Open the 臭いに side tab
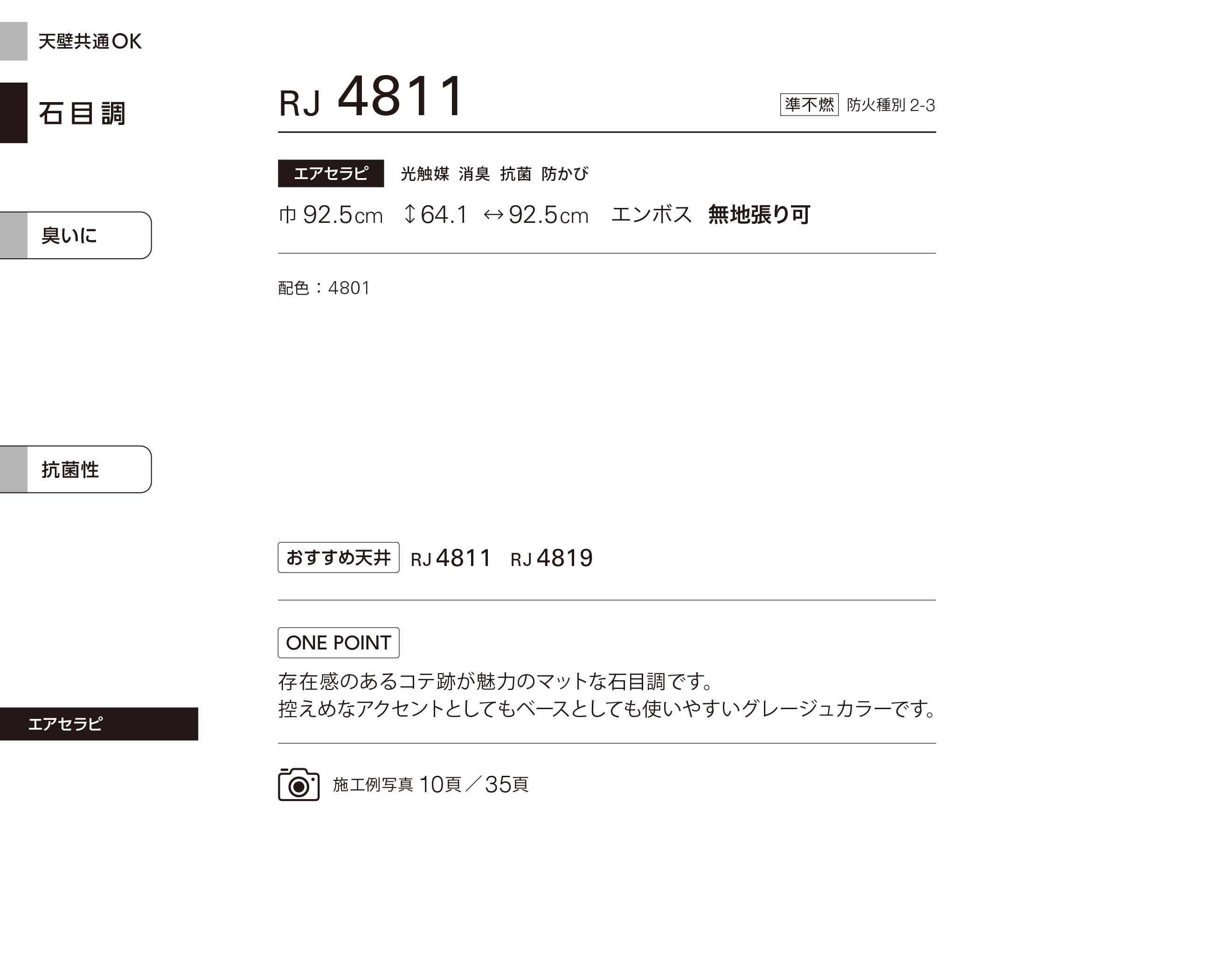This screenshot has height=980, width=1228. coord(76,235)
